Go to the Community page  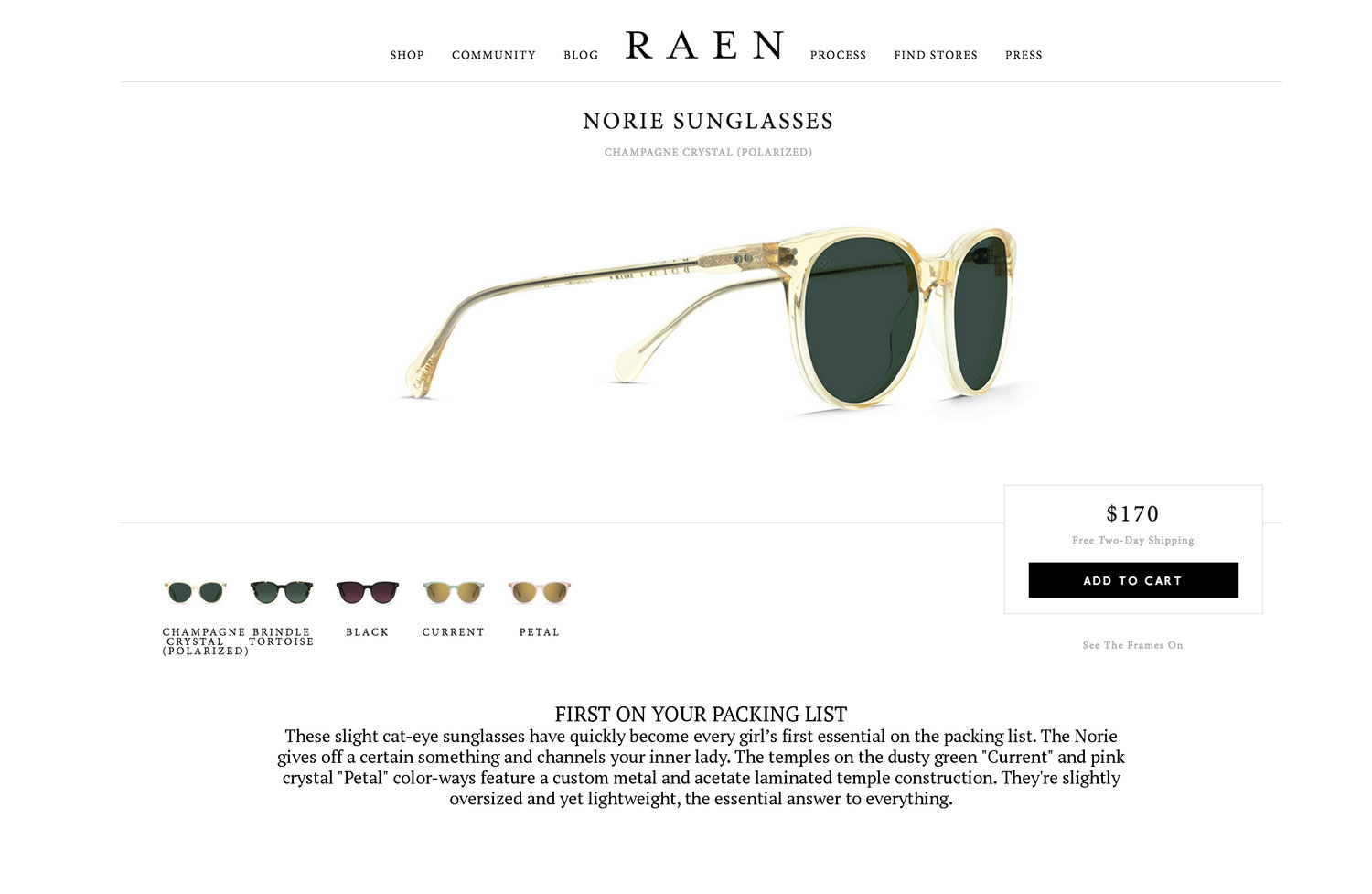tap(494, 55)
